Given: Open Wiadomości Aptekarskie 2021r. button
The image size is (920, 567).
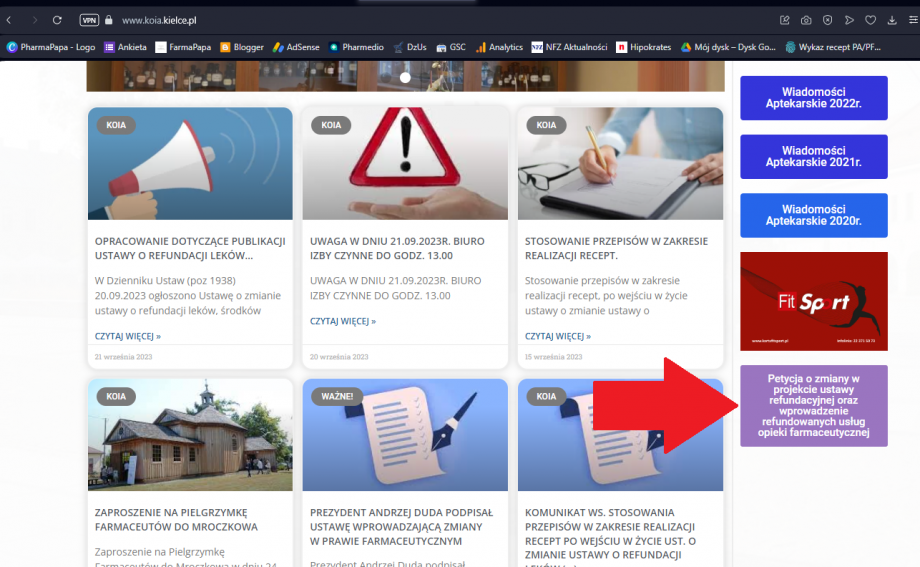Looking at the screenshot, I should 813,157.
